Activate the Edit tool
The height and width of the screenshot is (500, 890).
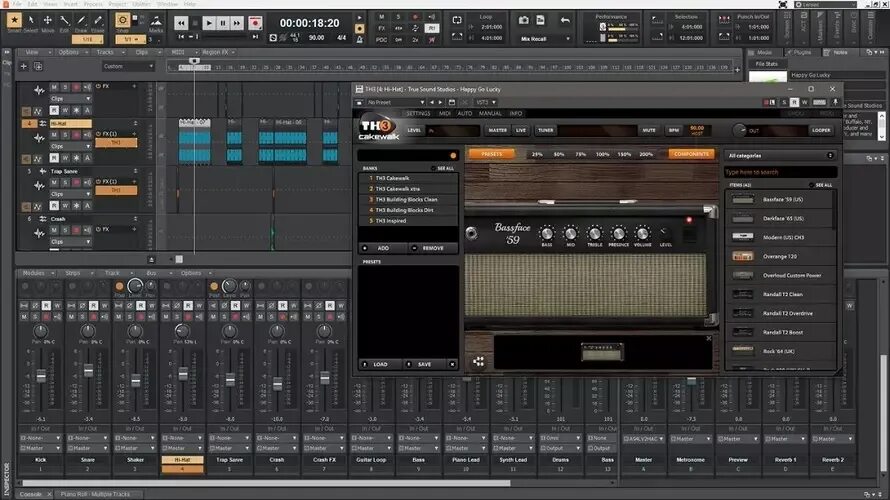click(65, 21)
